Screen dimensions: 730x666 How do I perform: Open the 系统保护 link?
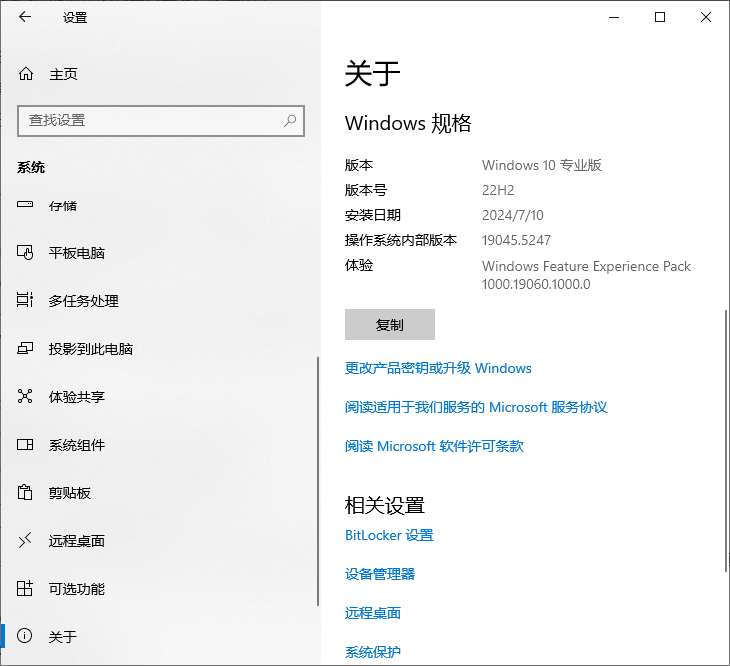click(372, 652)
